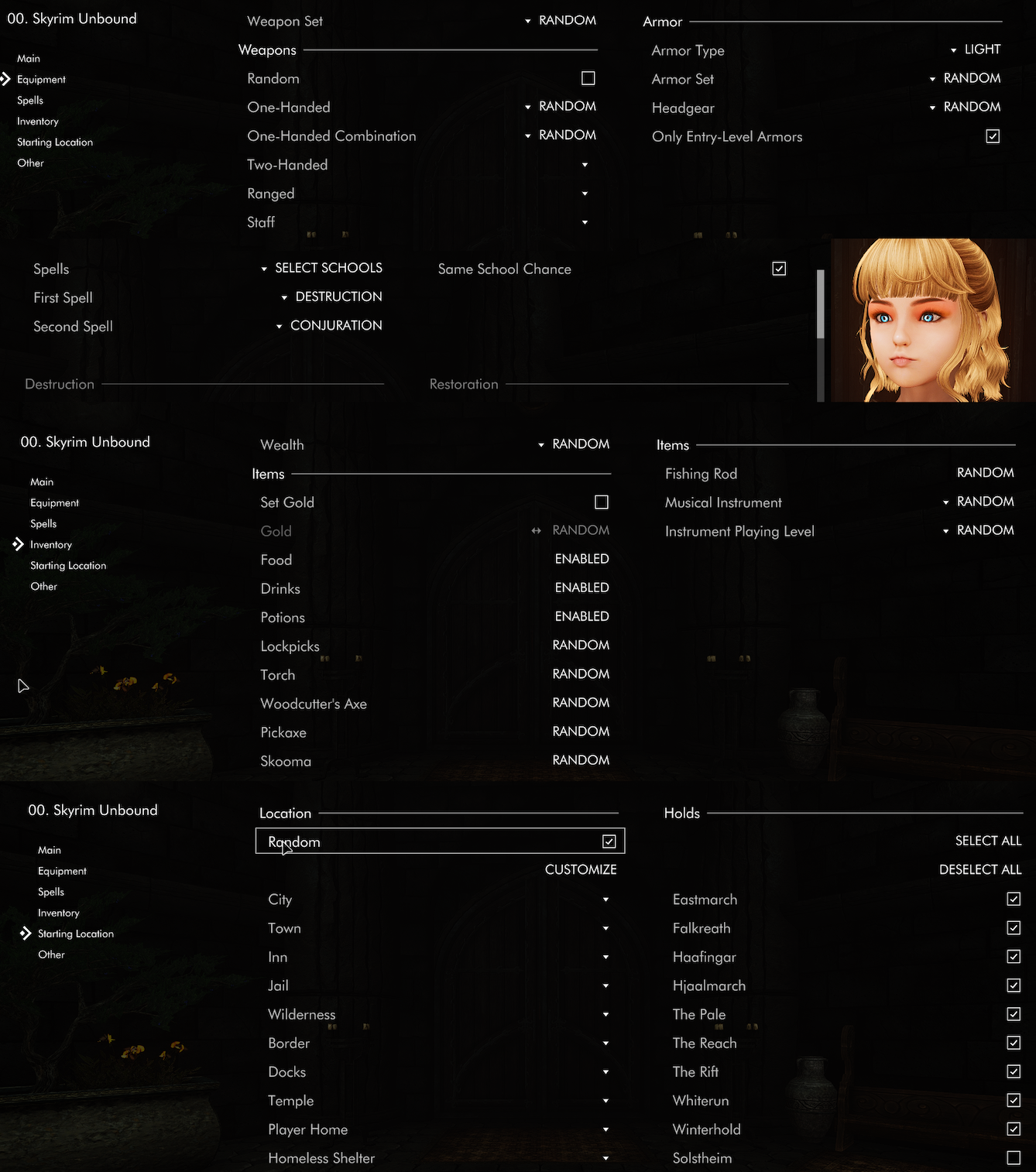This screenshot has height=1172, width=1036.
Task: Open Other in the Starting Location screen's sidebar
Action: point(52,954)
